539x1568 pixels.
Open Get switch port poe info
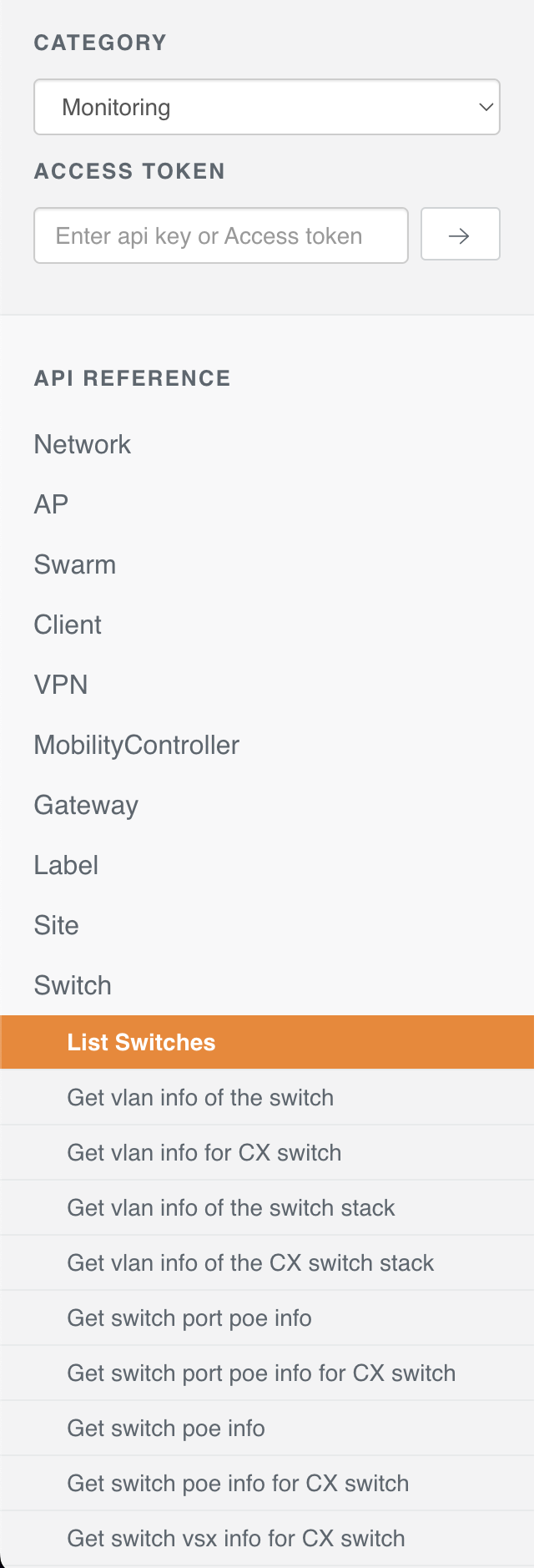pos(189,1318)
